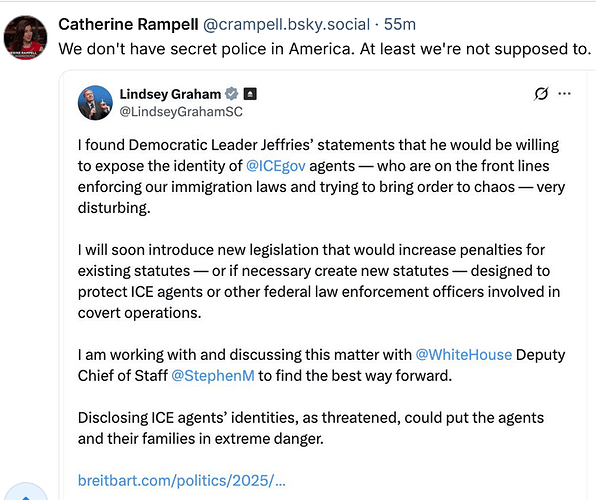Click the Catherine Rampell display name
Screen dimensions: 596x500
(128, 24)
